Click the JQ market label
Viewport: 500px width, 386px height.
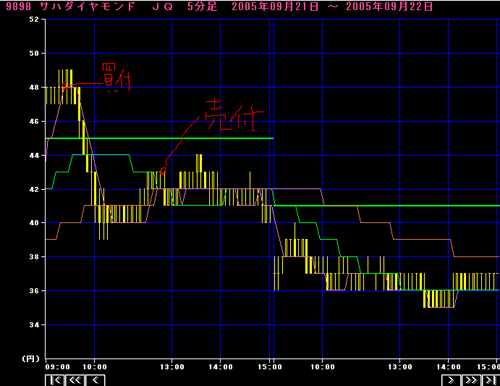click(x=163, y=7)
